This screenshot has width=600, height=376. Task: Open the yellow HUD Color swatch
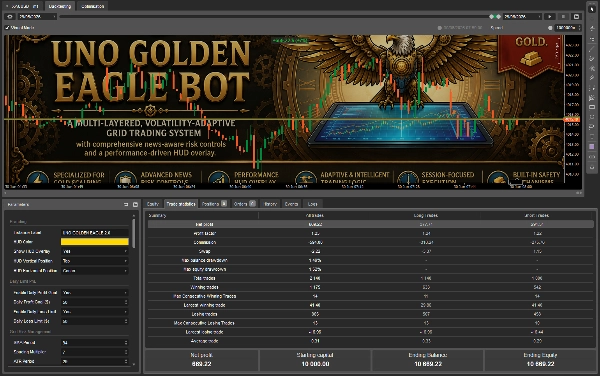click(95, 242)
